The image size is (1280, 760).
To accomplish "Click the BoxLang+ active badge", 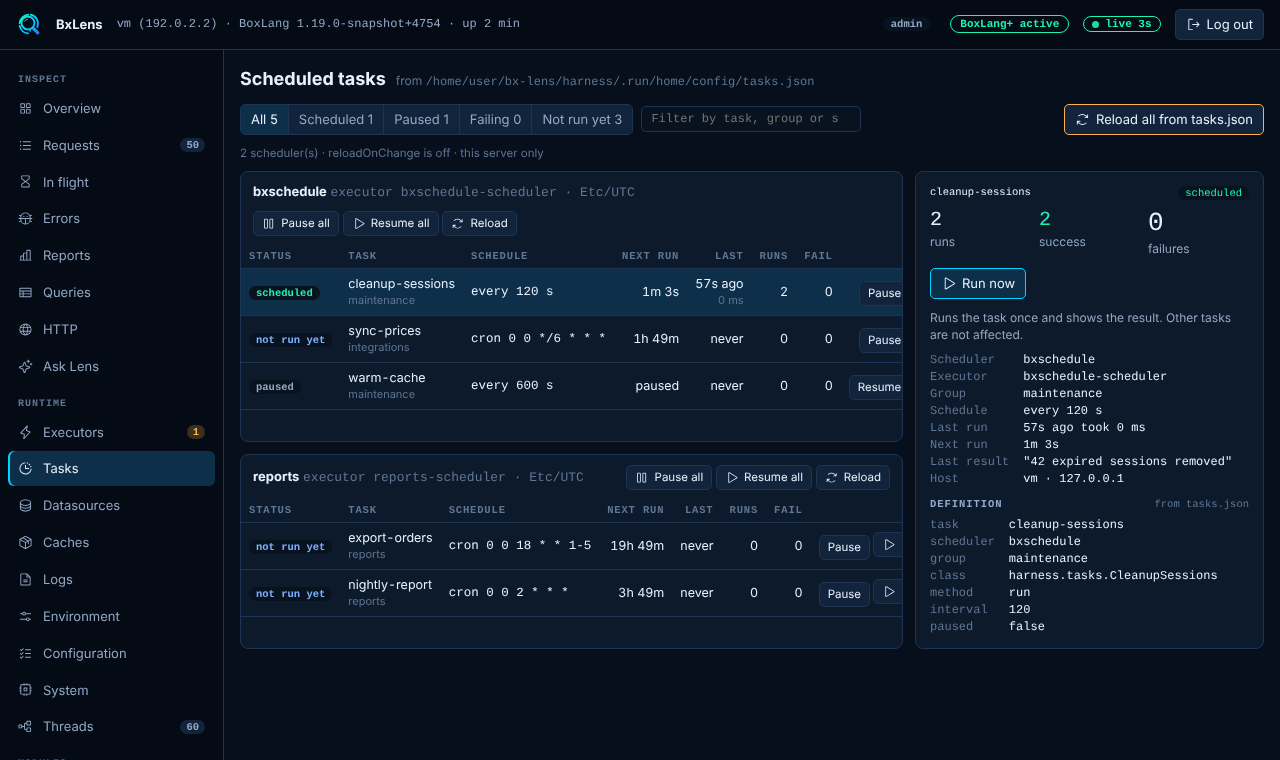I will 1009,24.
